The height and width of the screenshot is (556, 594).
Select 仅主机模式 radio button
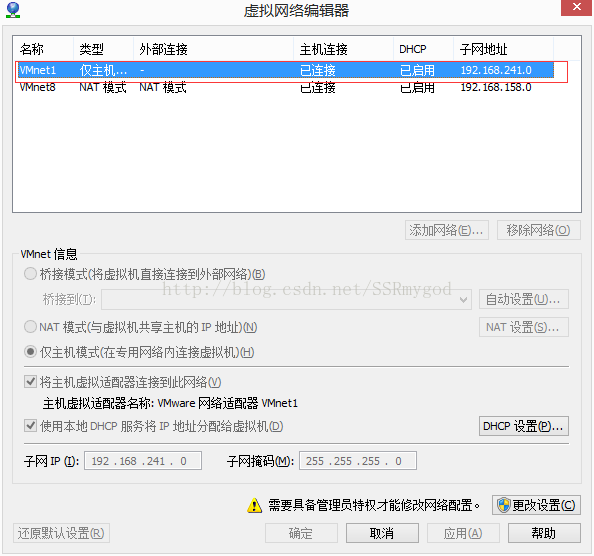coord(30,352)
